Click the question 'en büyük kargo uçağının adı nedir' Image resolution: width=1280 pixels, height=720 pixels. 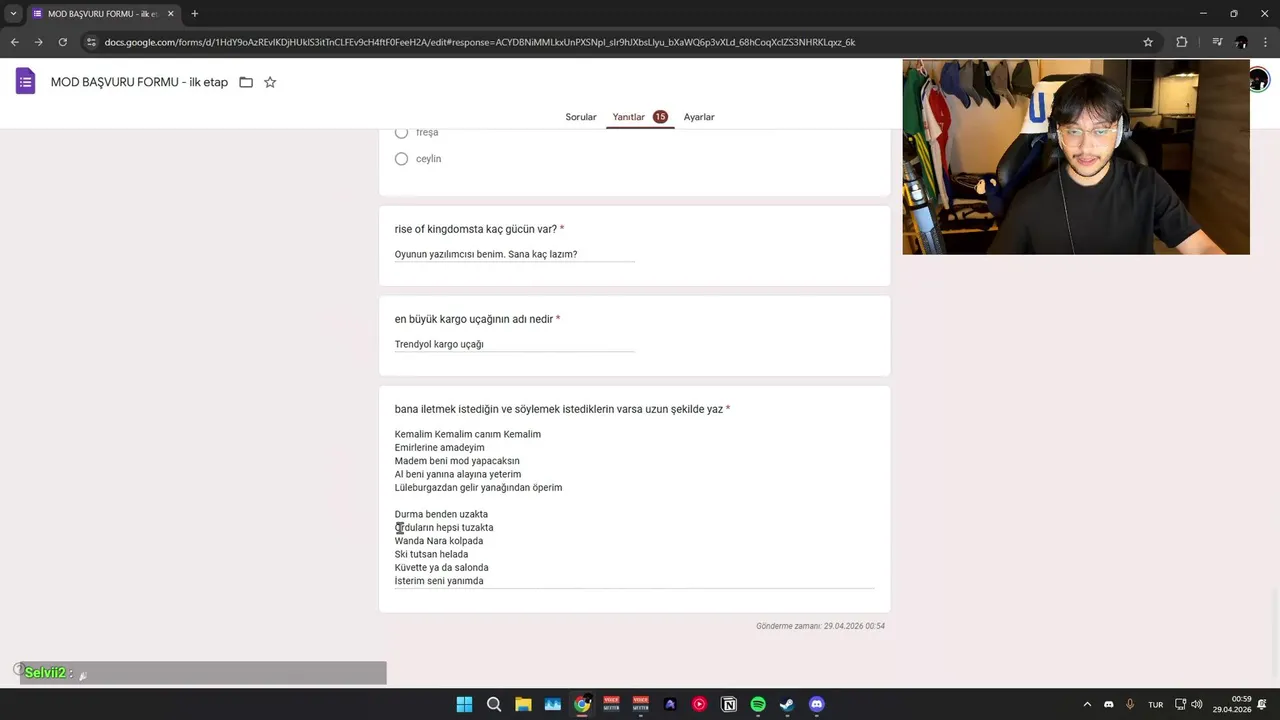[x=473, y=319]
